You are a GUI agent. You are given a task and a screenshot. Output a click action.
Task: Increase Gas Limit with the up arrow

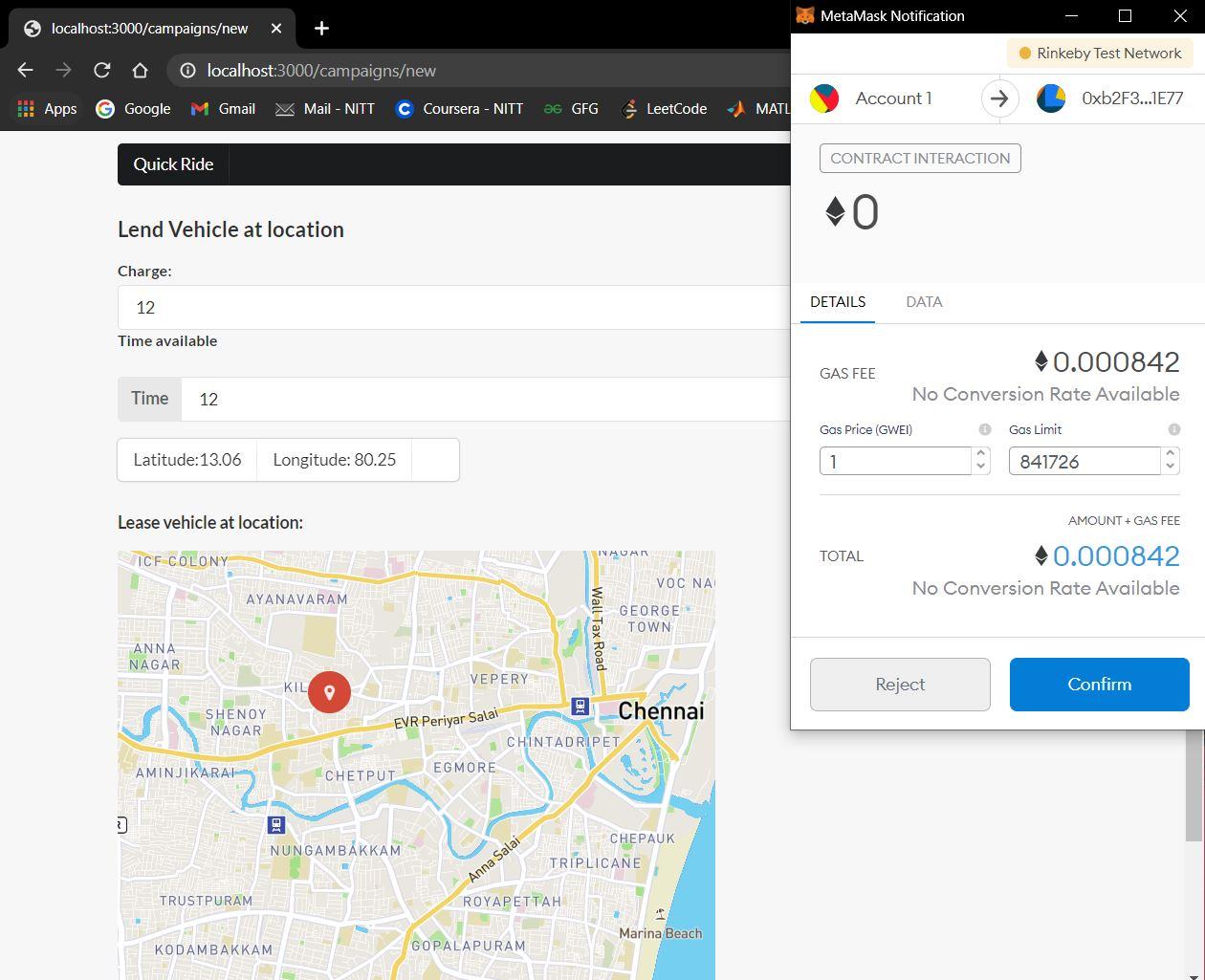tap(1170, 454)
